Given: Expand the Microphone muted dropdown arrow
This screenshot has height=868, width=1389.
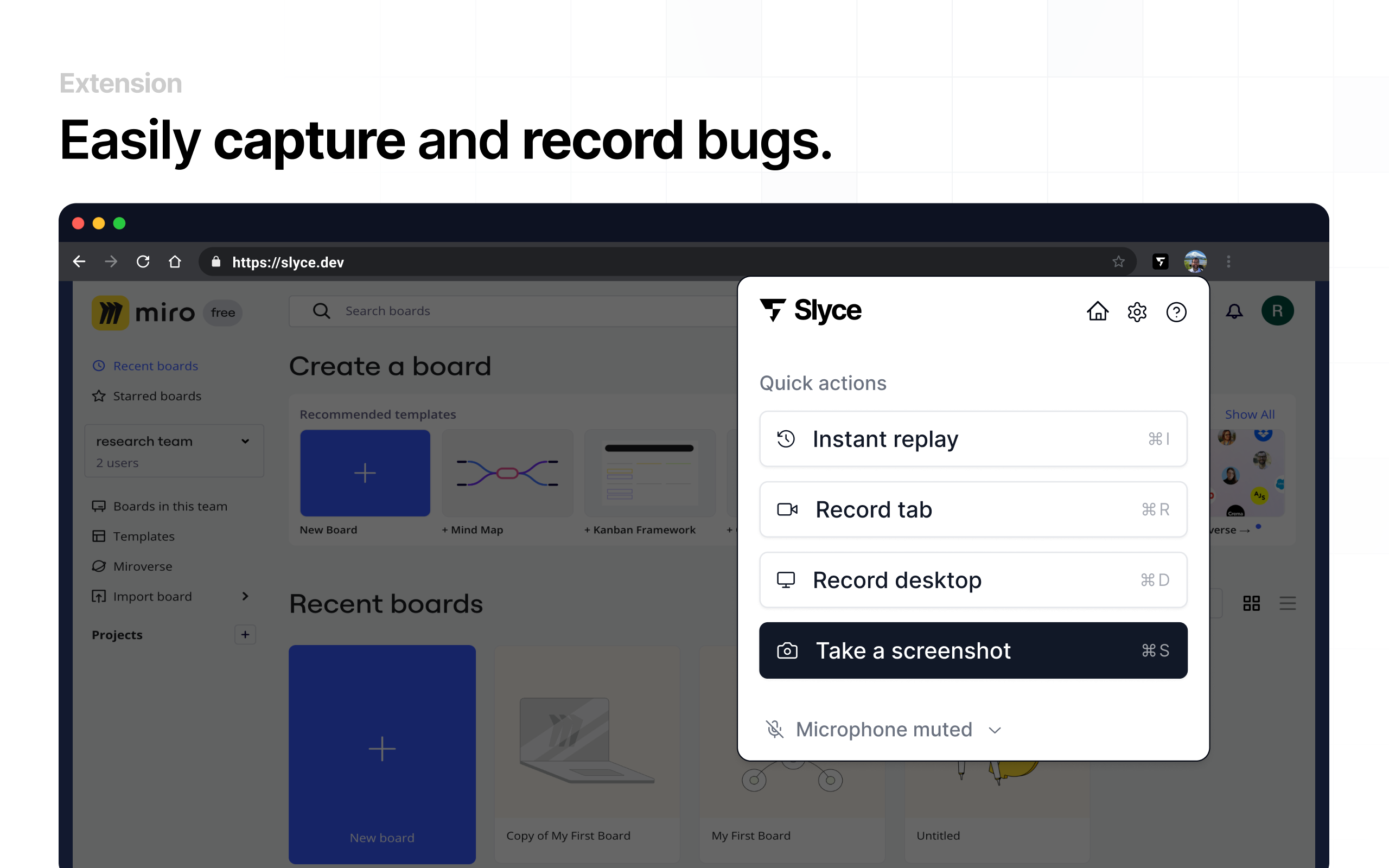Looking at the screenshot, I should pos(995,730).
